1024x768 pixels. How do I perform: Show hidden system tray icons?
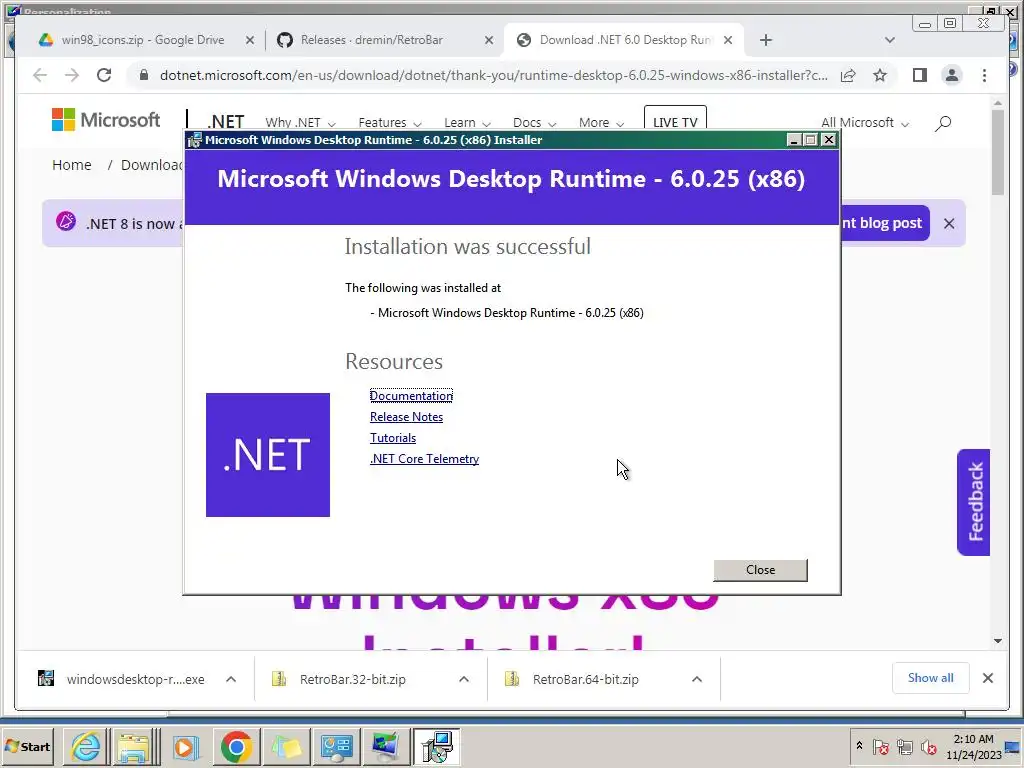pyautogui.click(x=859, y=746)
